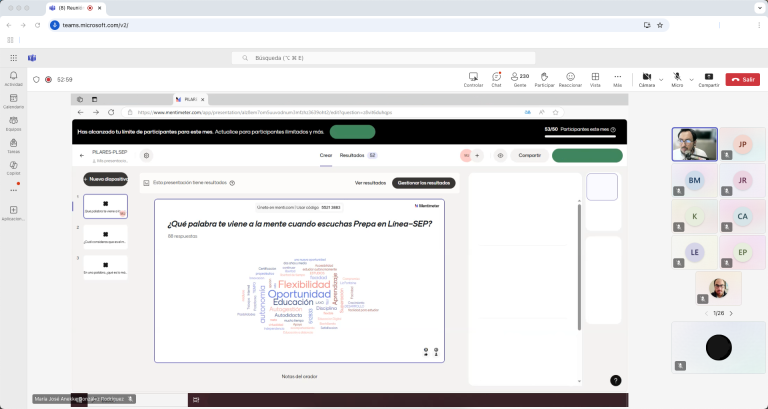Open the Reaccionar emoji reactions
This screenshot has width=768, height=409.
570,78
